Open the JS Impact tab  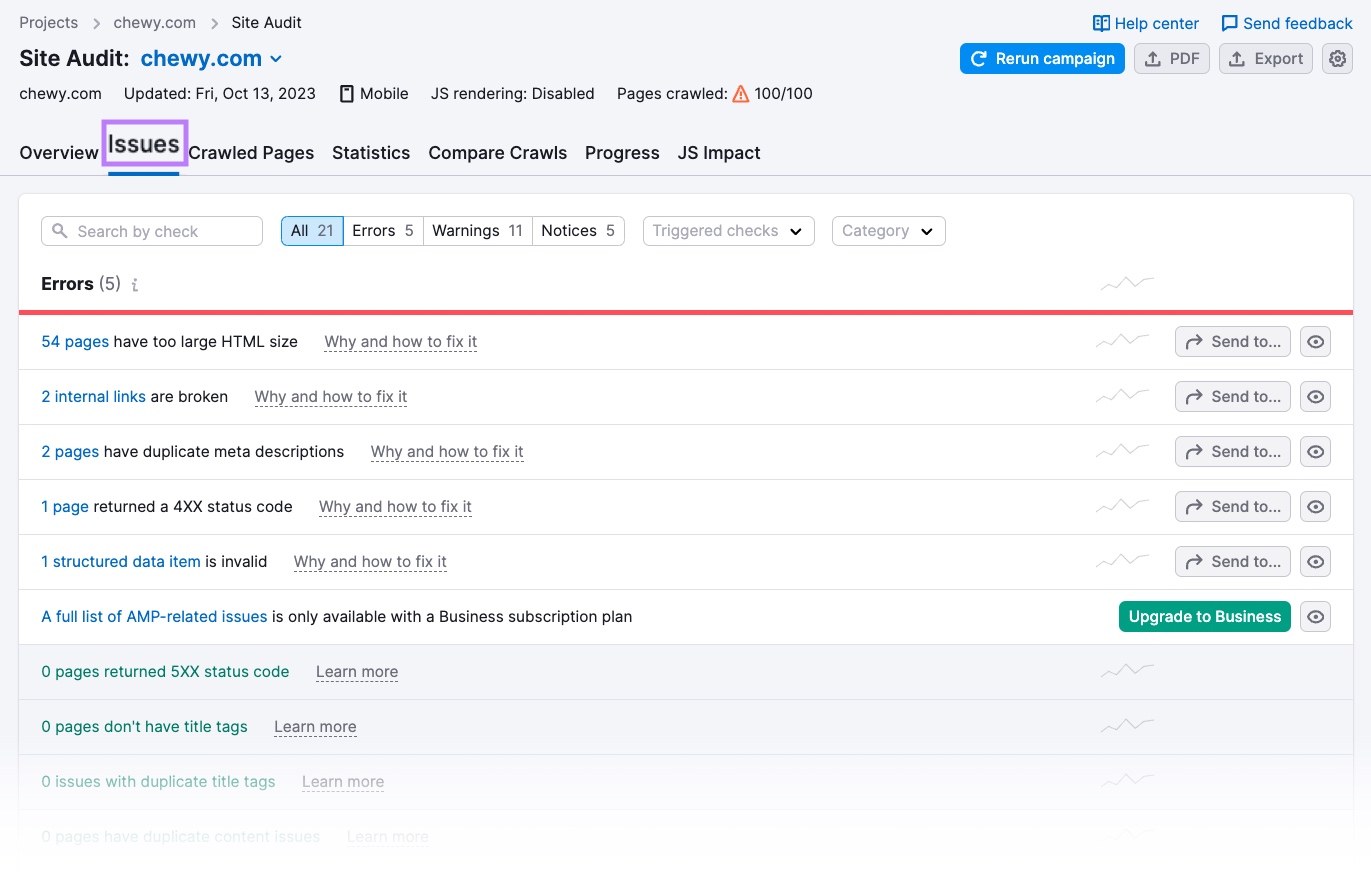click(719, 153)
